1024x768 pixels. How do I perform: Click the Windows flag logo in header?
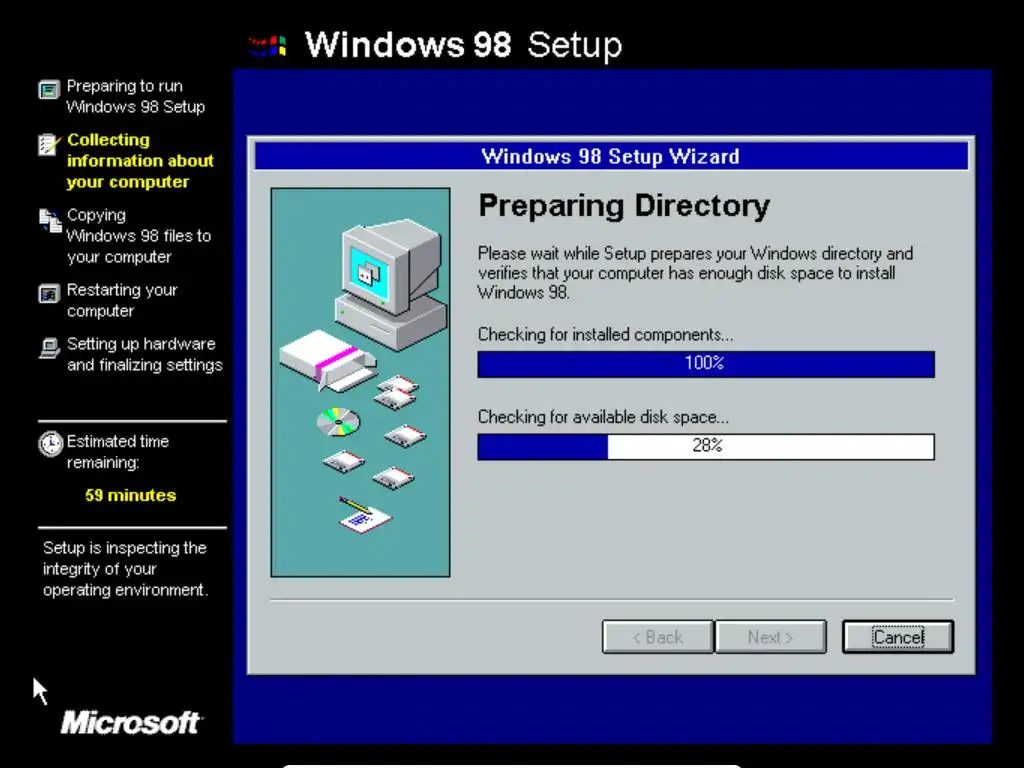pyautogui.click(x=267, y=46)
